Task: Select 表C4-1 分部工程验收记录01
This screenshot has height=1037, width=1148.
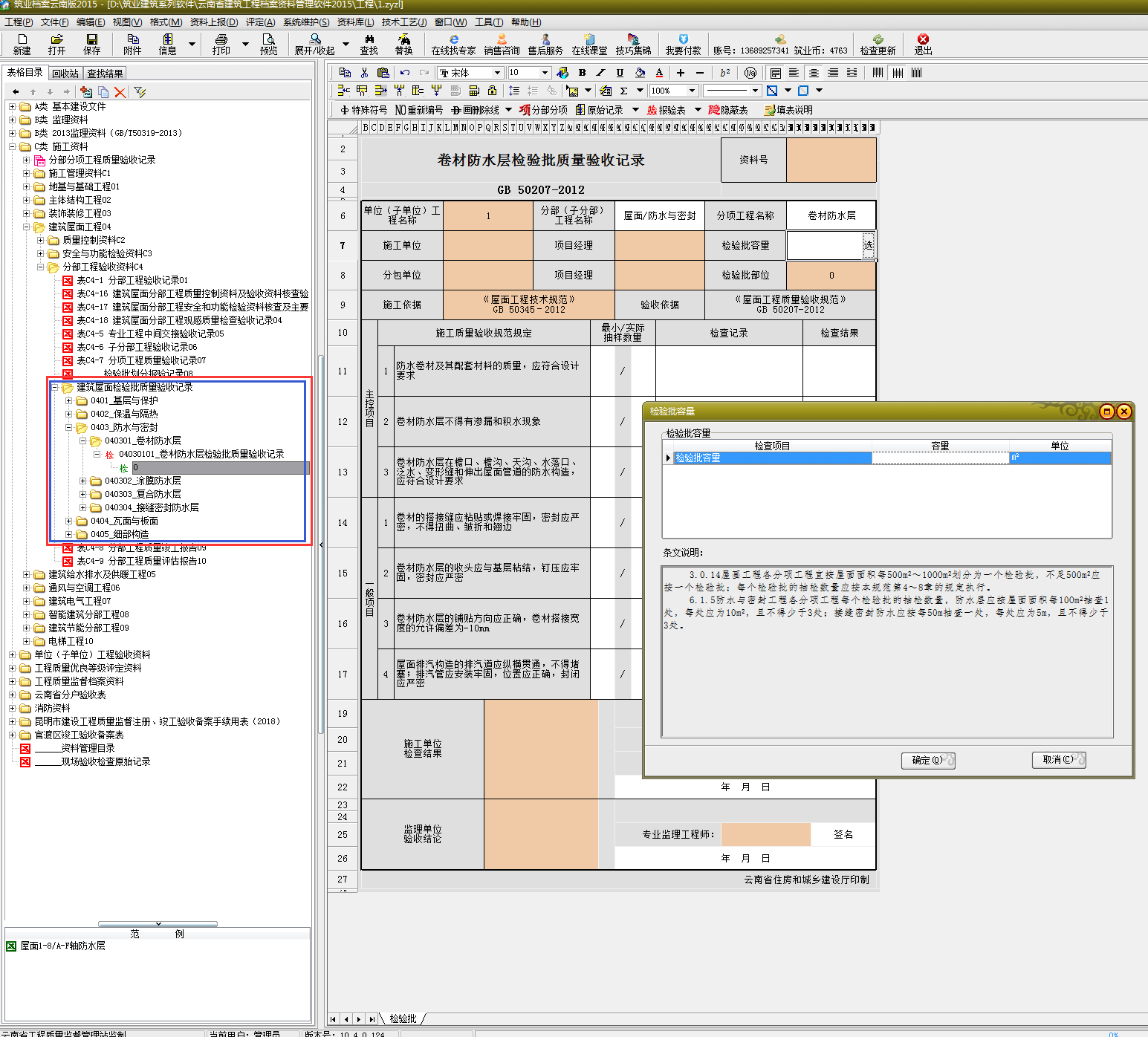Action: [132, 280]
